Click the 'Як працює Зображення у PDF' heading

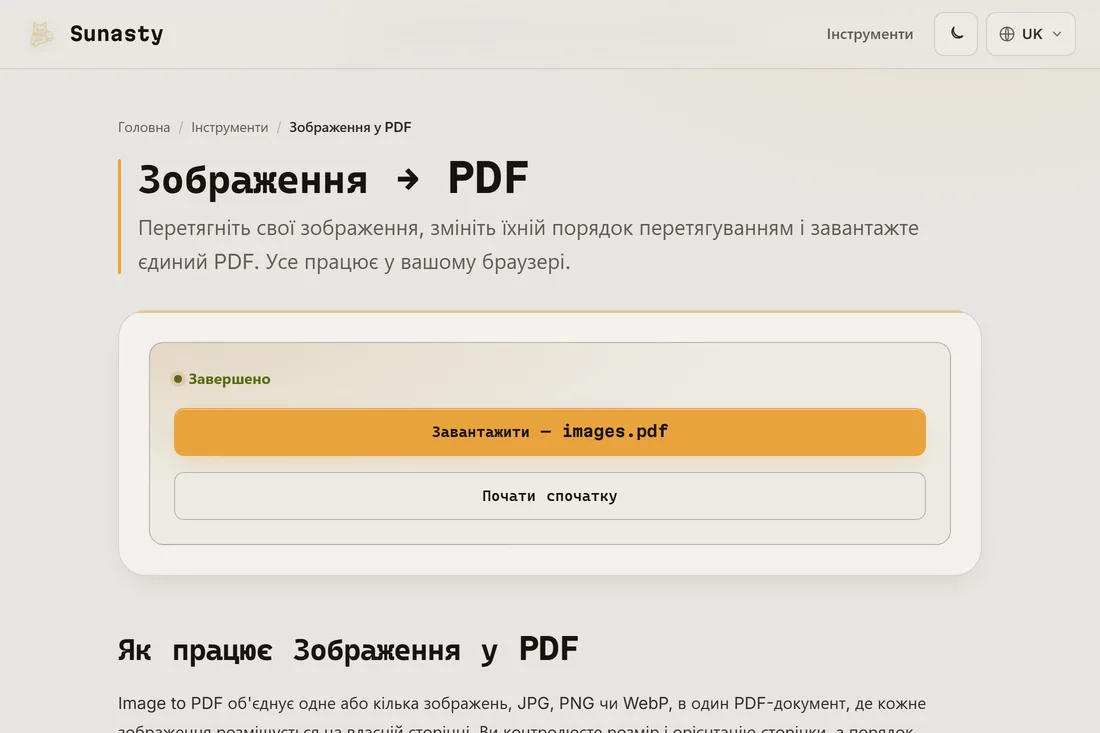pyautogui.click(x=348, y=650)
